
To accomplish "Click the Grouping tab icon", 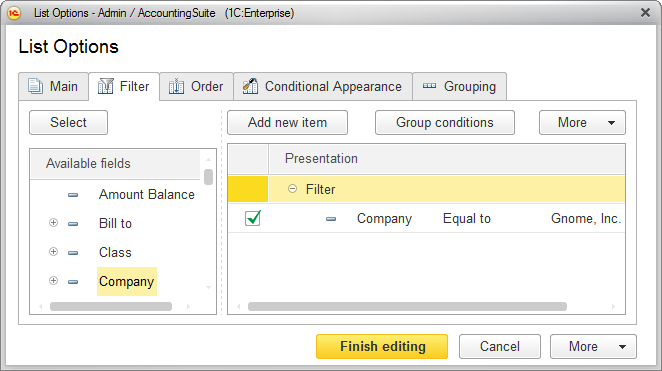I will pos(429,86).
